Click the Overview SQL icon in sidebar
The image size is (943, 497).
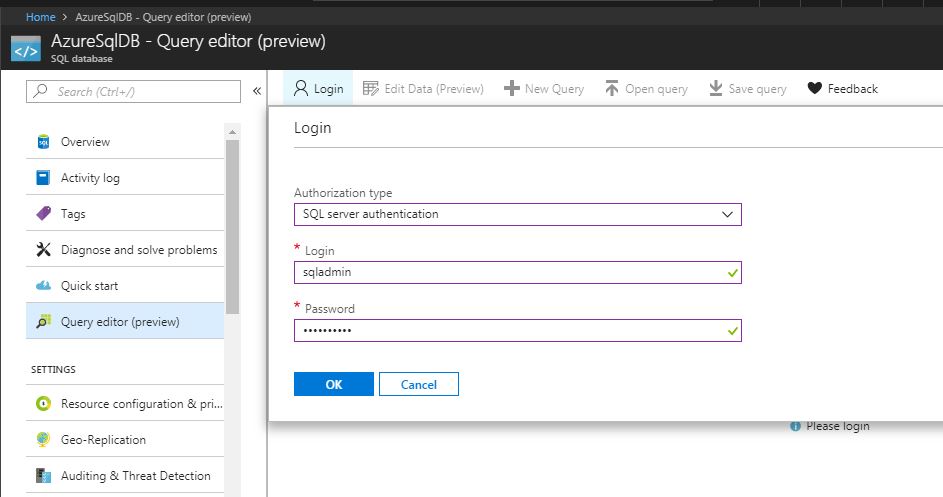[43, 142]
